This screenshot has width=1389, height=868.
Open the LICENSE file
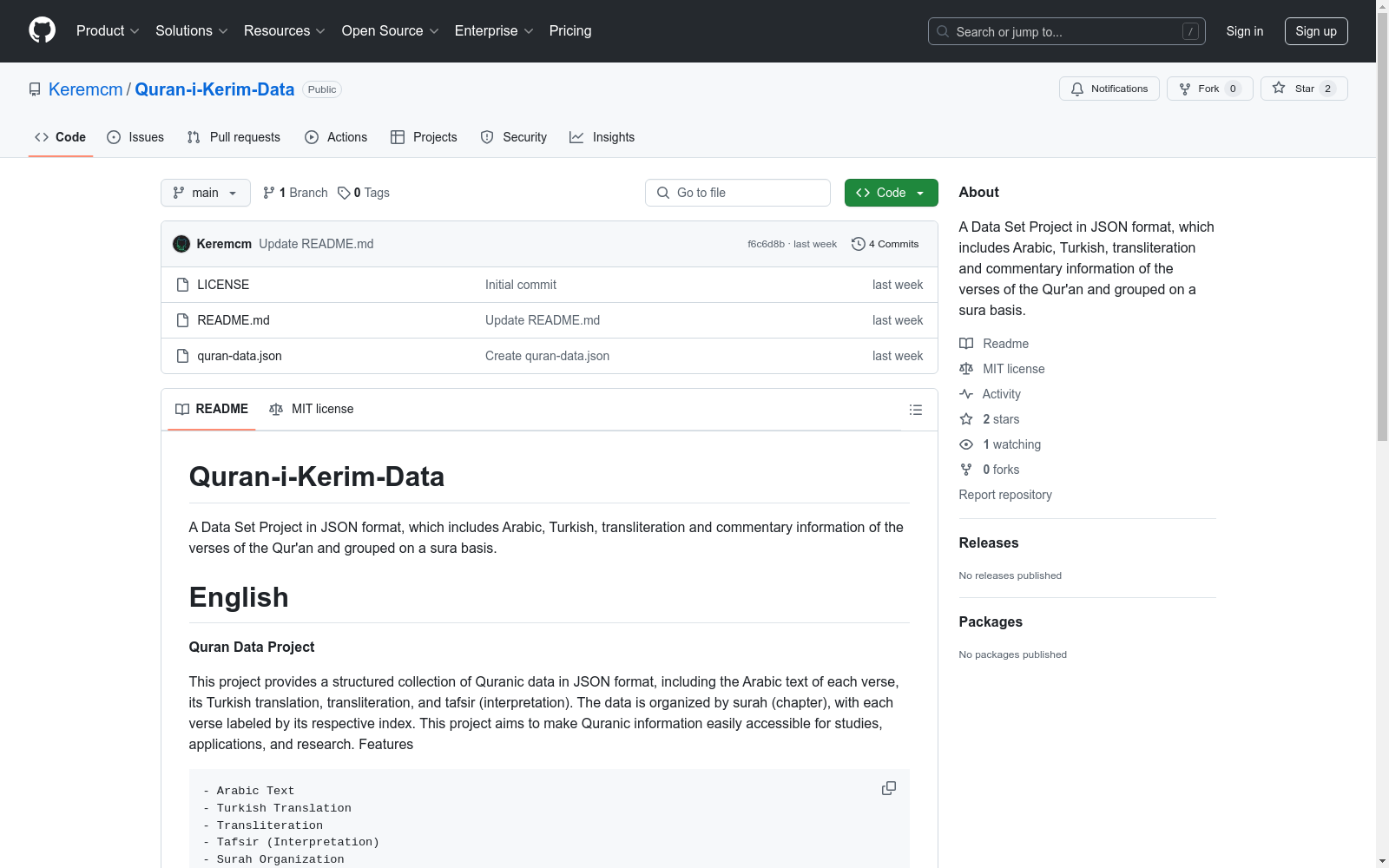[x=223, y=285]
